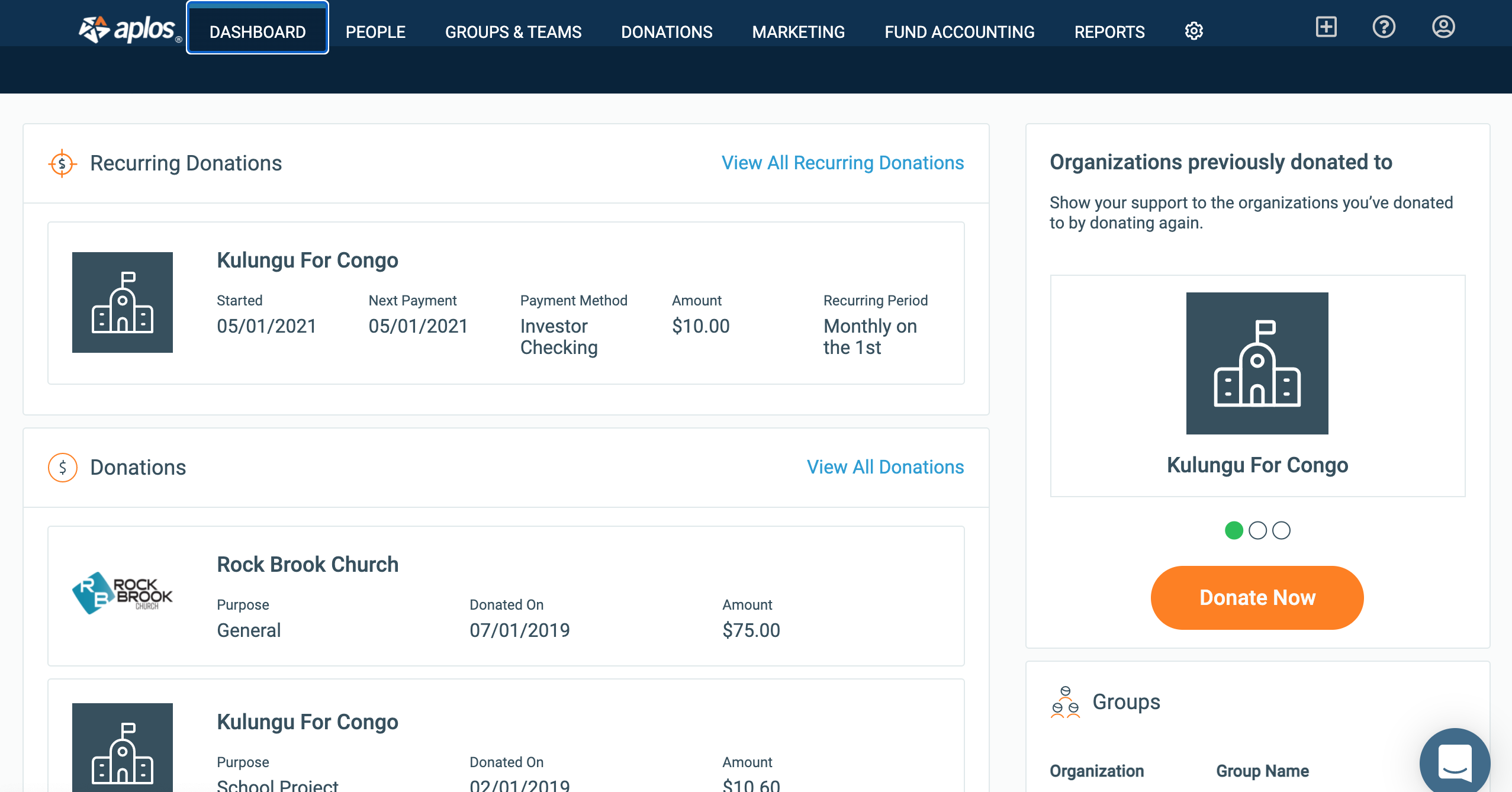Click the Rock Brook Church donation title
The width and height of the screenshot is (1512, 792).
pyautogui.click(x=307, y=565)
